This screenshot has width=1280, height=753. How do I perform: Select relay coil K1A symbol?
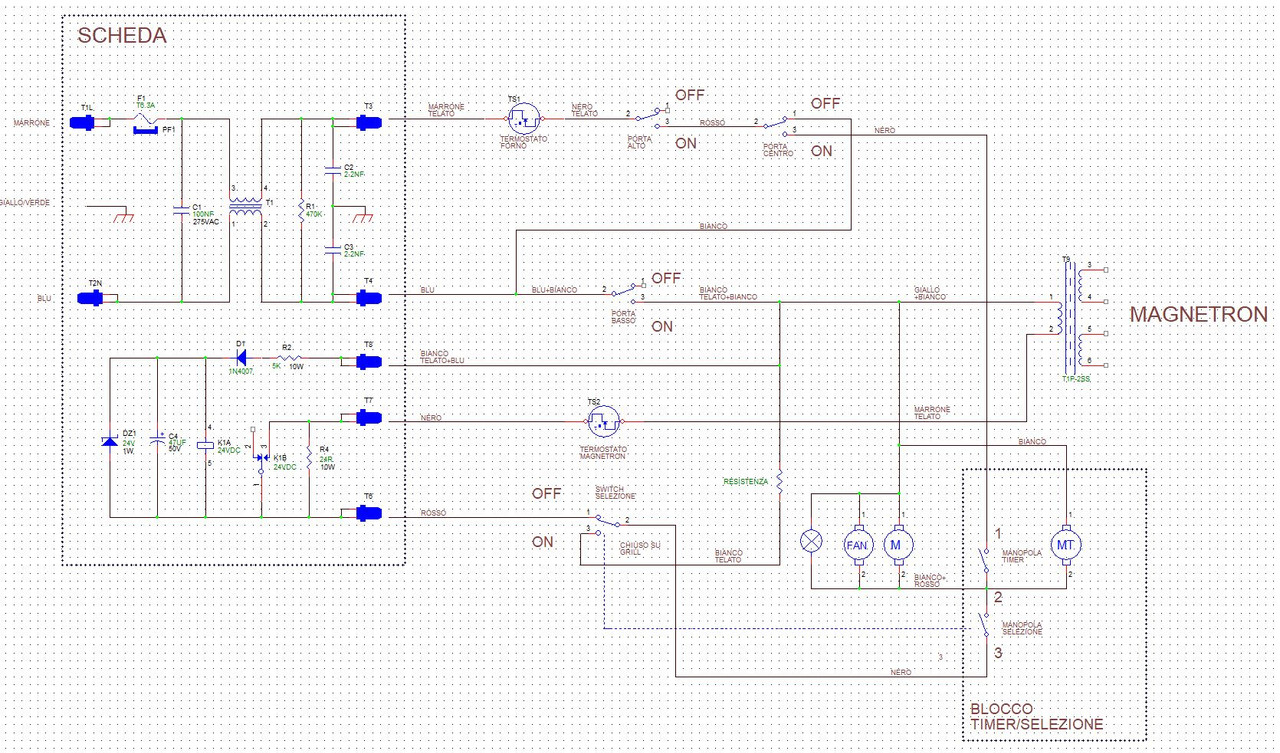coord(207,444)
